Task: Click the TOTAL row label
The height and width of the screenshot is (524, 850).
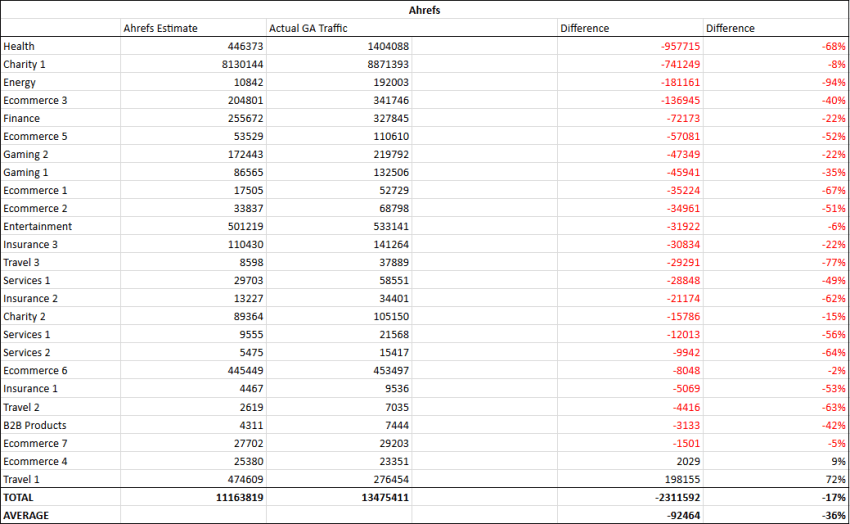Action: tap(18, 497)
